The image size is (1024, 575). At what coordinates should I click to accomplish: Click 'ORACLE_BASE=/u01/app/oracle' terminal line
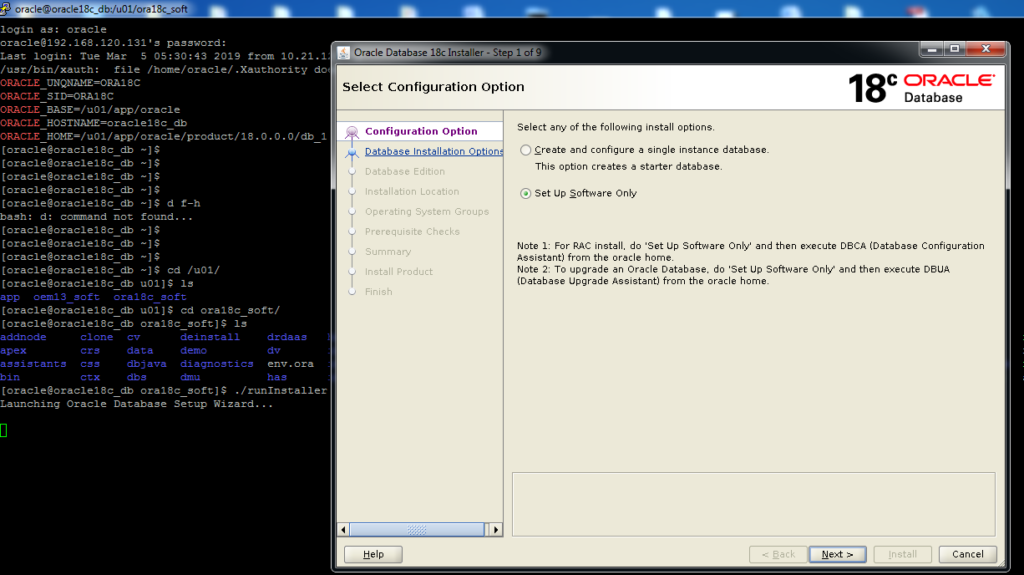(x=90, y=110)
